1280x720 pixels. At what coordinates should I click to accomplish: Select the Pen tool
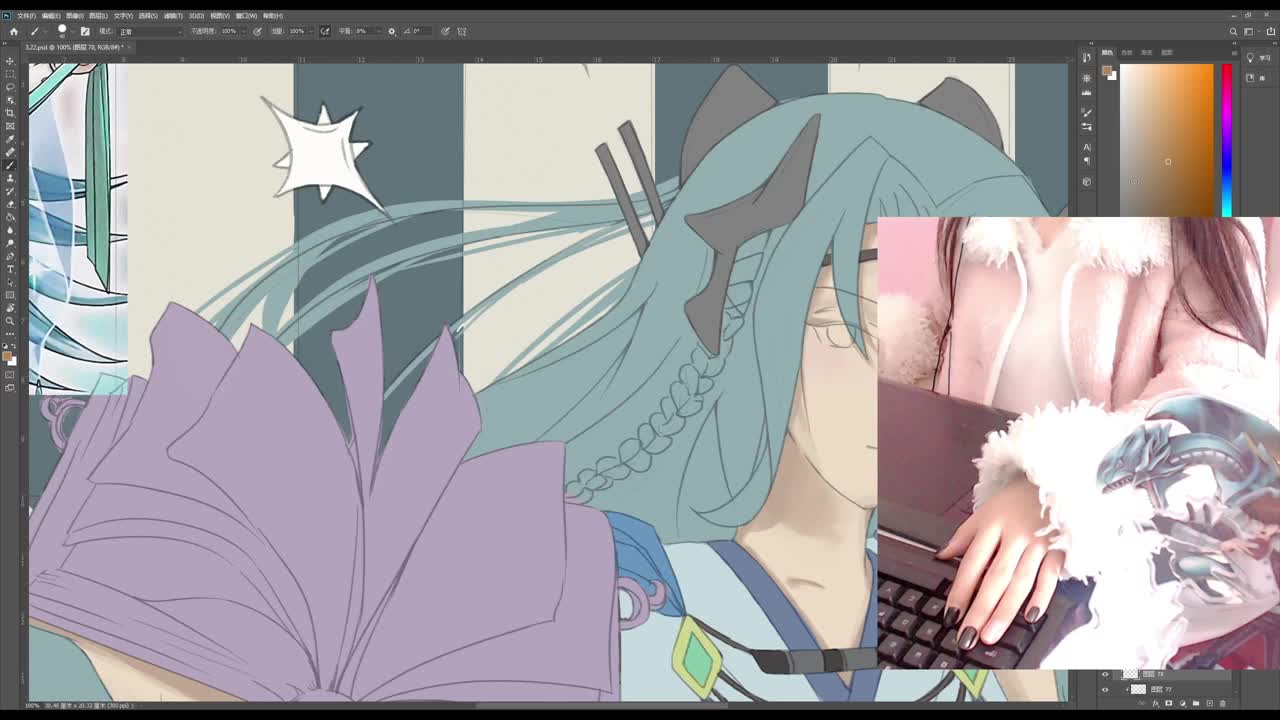pyautogui.click(x=10, y=256)
